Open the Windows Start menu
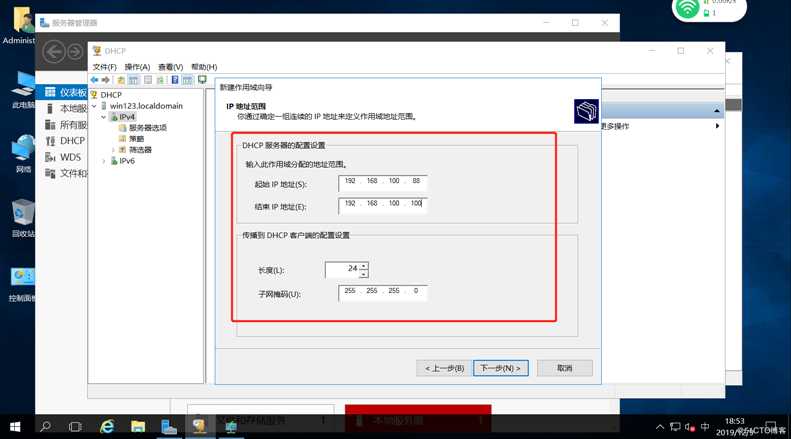 coord(15,427)
